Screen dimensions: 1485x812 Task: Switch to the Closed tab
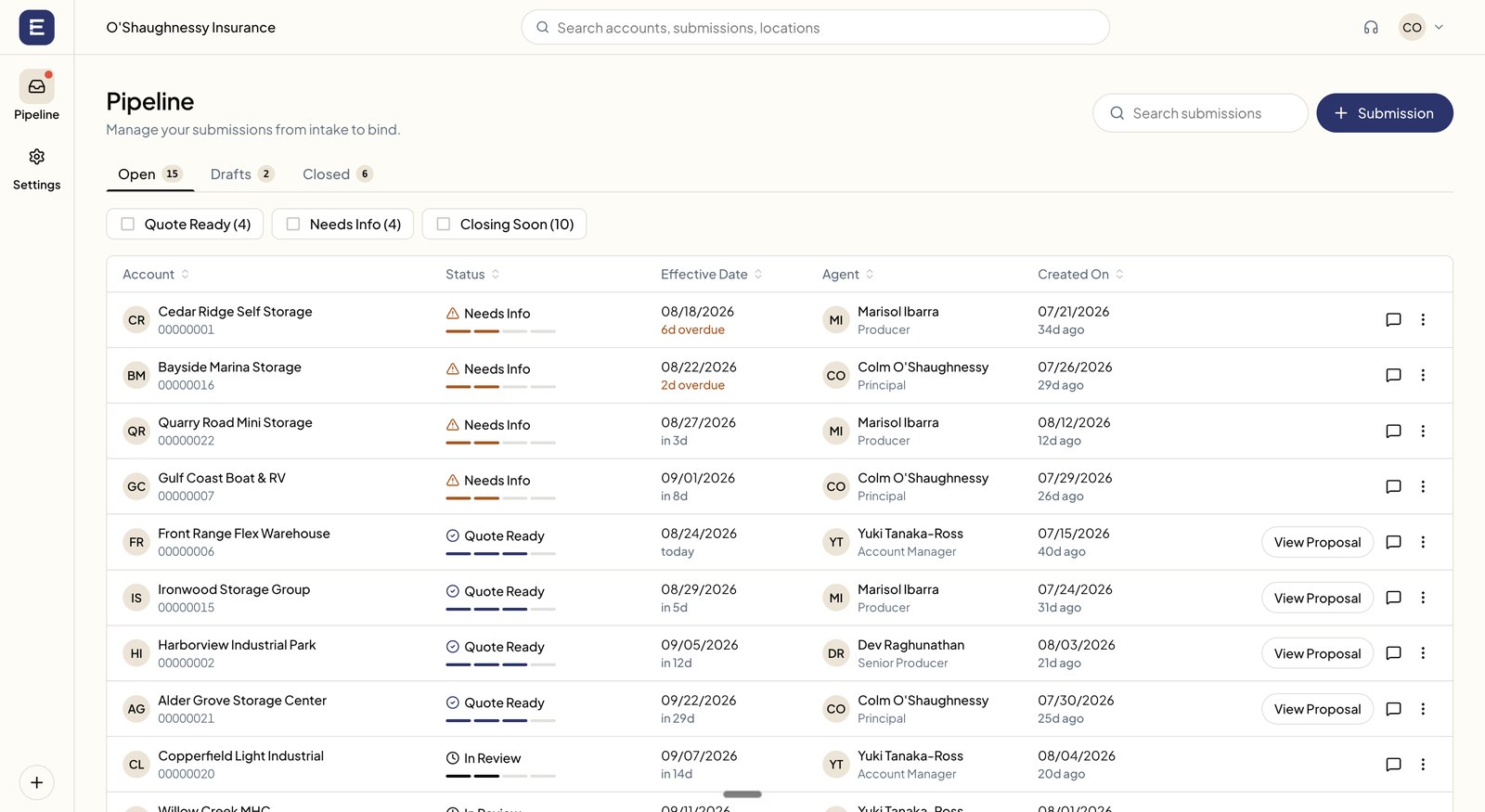coord(338,174)
